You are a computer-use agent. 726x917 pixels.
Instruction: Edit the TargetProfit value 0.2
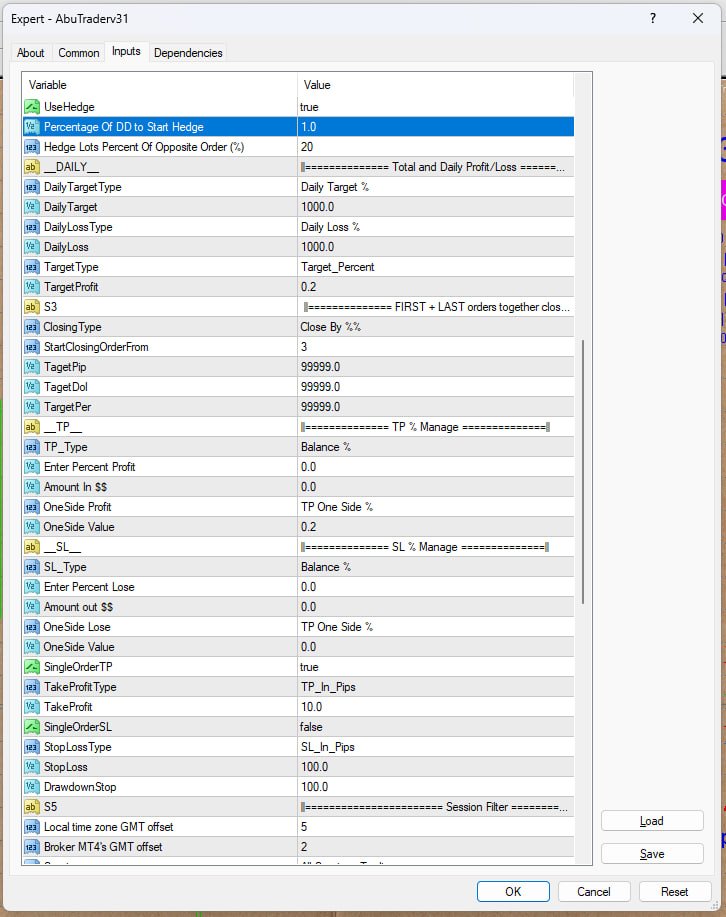pos(436,287)
